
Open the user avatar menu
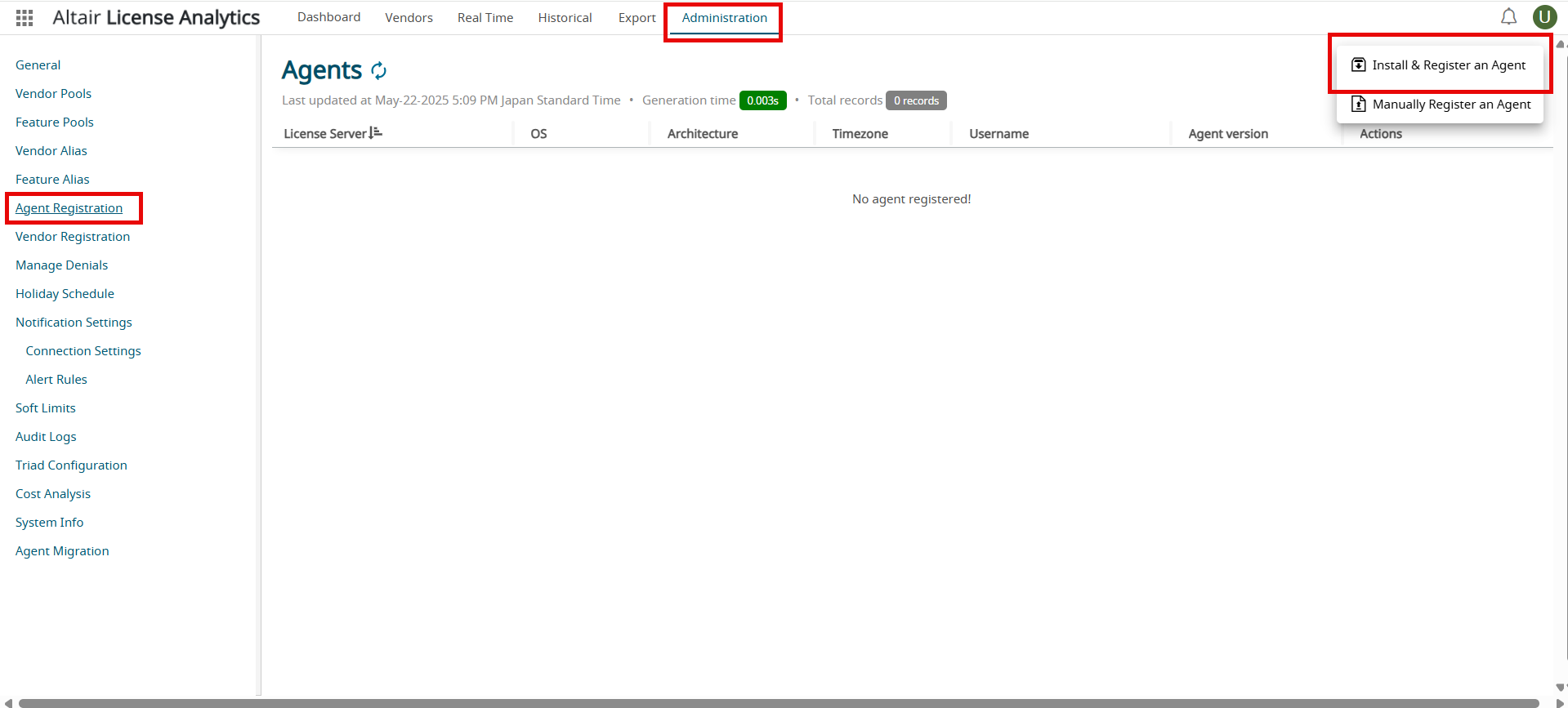(x=1544, y=17)
